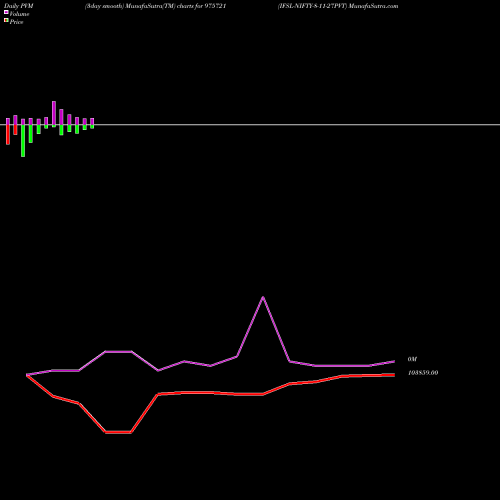The image size is (500, 500).
Task: Click the peak of the magenta volume line
Action: [263, 297]
